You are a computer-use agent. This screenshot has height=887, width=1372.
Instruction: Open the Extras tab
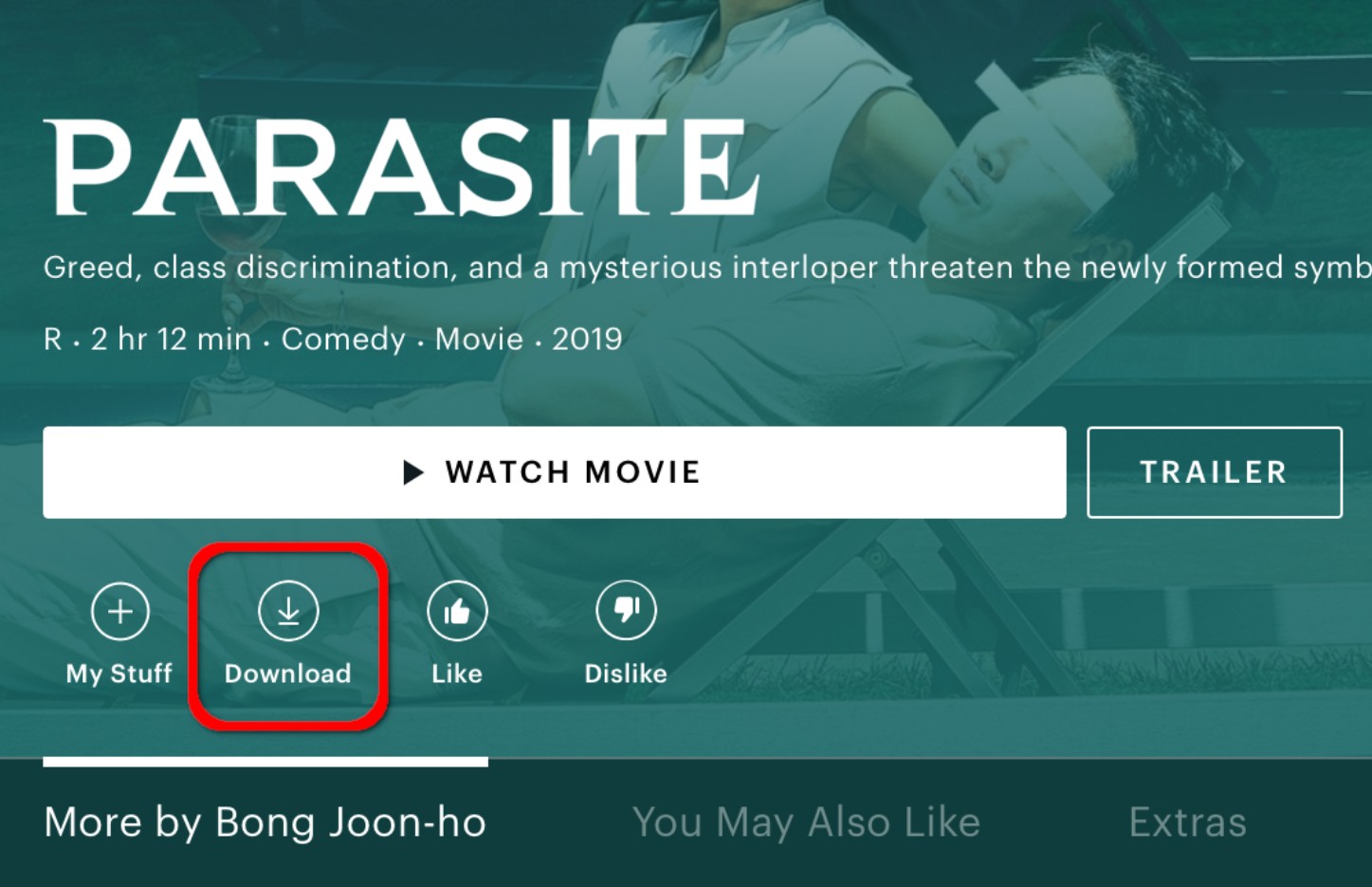tap(1188, 822)
